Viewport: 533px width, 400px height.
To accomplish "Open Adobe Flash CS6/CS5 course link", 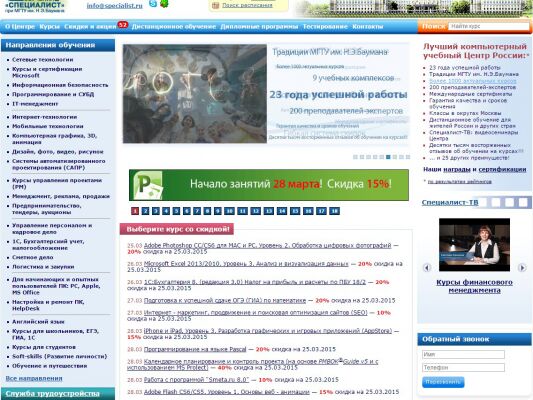I will 226,392.
